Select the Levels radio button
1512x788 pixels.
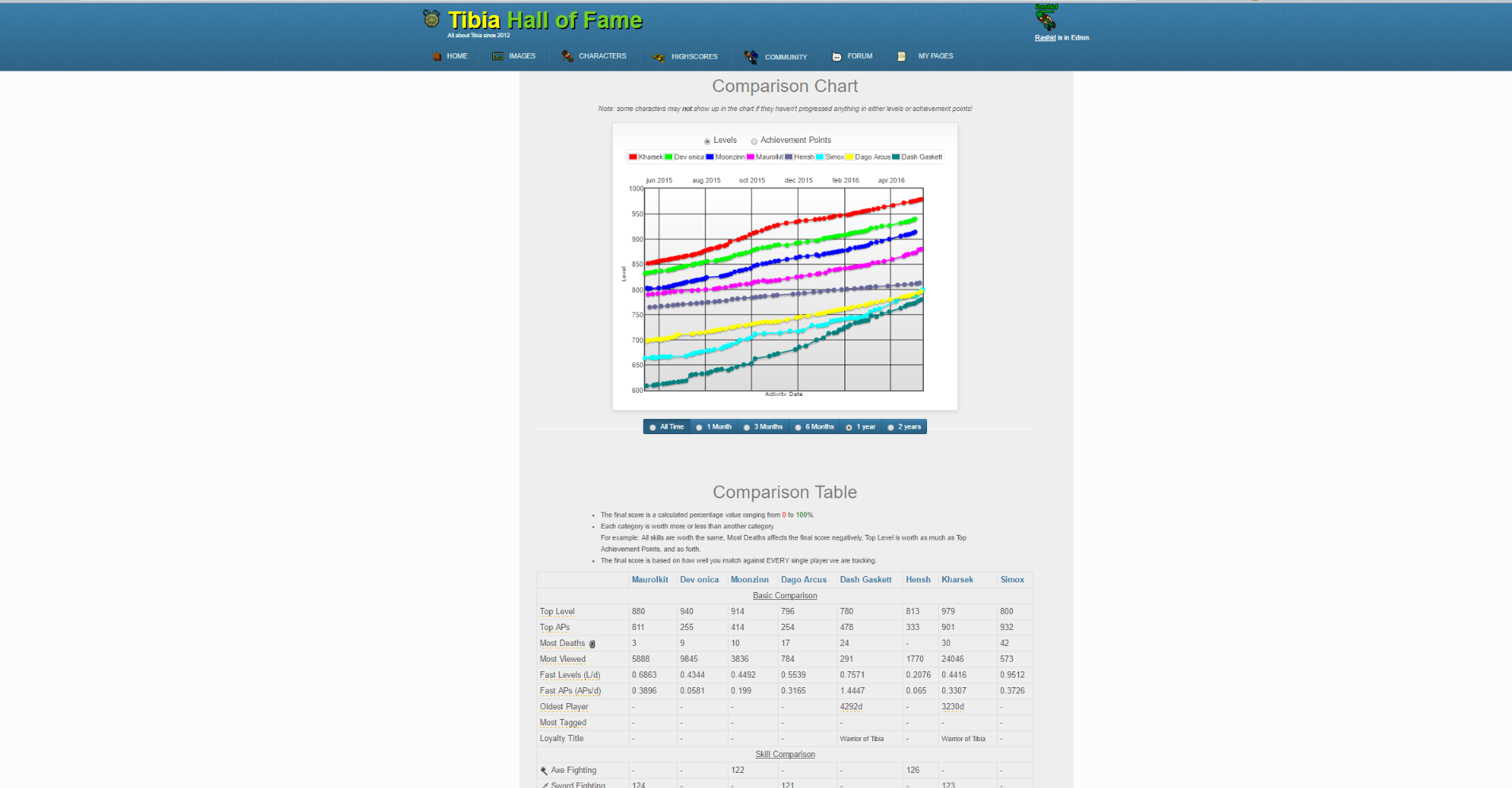707,141
